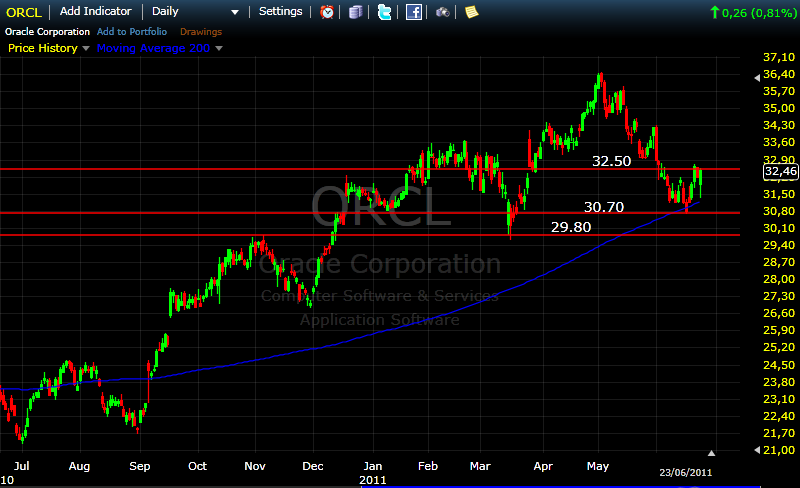The image size is (800, 488).
Task: Click the Jan 2011 time axis label
Action: [372, 473]
